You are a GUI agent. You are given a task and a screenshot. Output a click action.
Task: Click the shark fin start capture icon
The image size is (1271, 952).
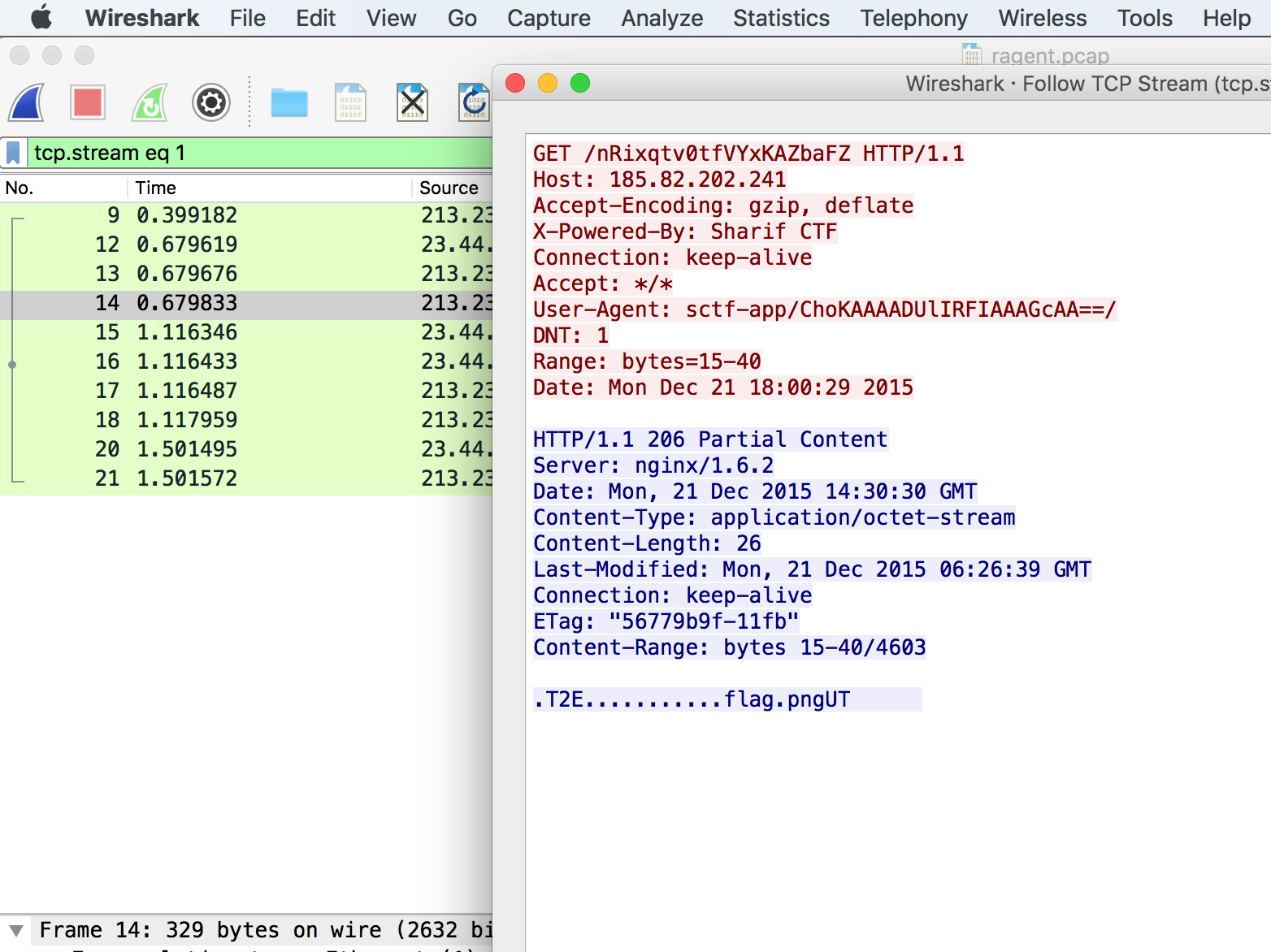(x=27, y=102)
